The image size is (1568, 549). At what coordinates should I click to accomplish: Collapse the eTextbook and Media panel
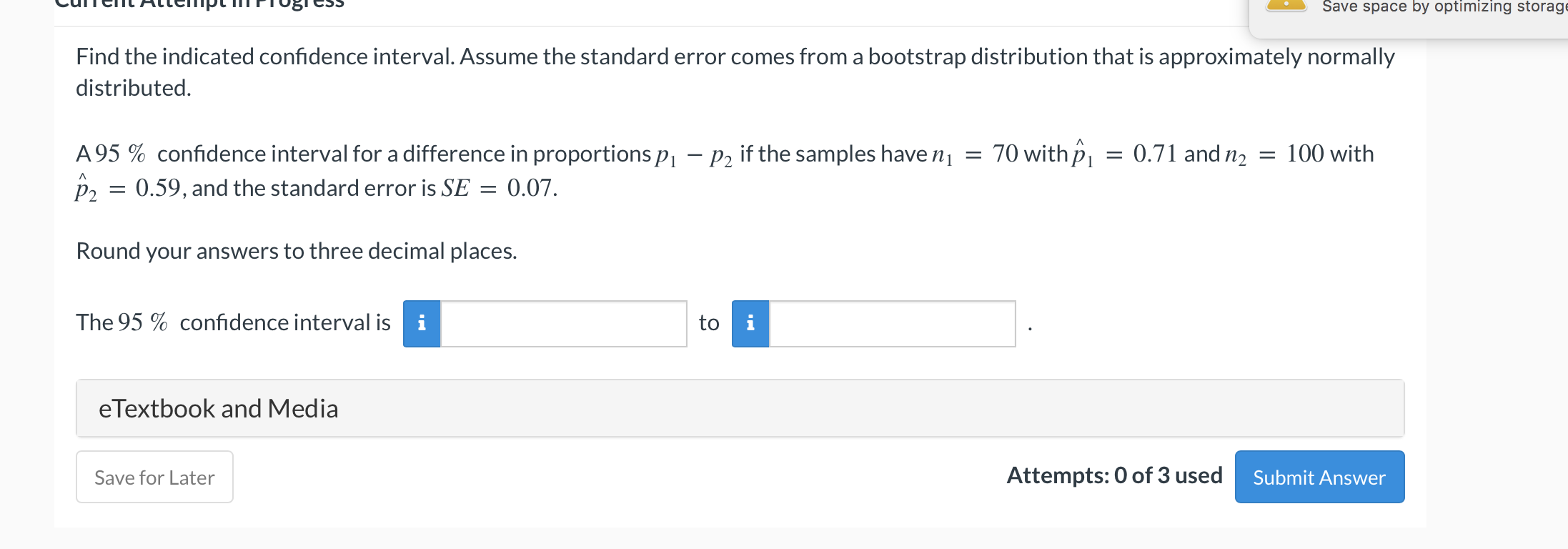pyautogui.click(x=219, y=408)
